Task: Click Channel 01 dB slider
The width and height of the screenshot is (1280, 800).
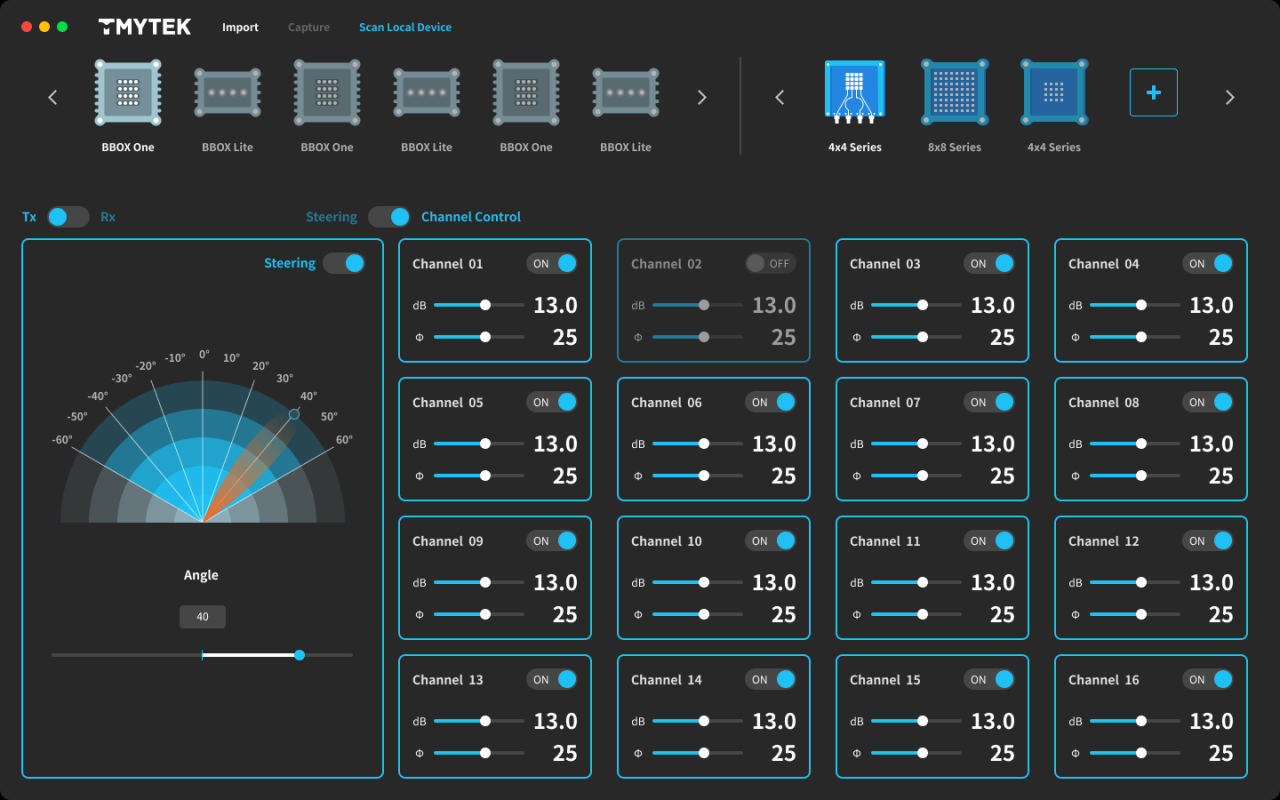Action: 479,305
